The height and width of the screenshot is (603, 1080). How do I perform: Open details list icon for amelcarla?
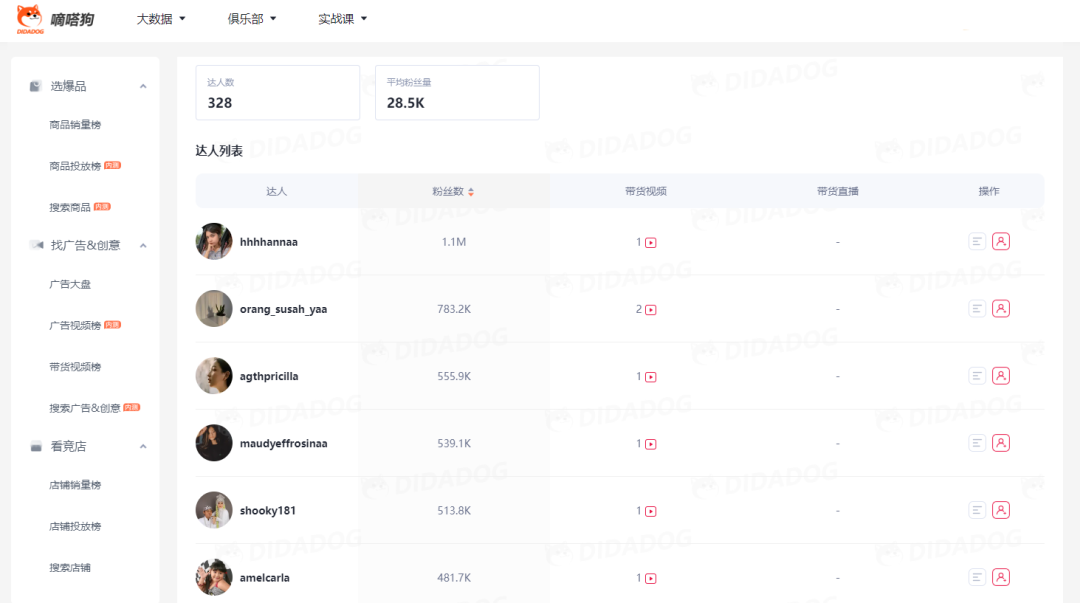(x=977, y=578)
